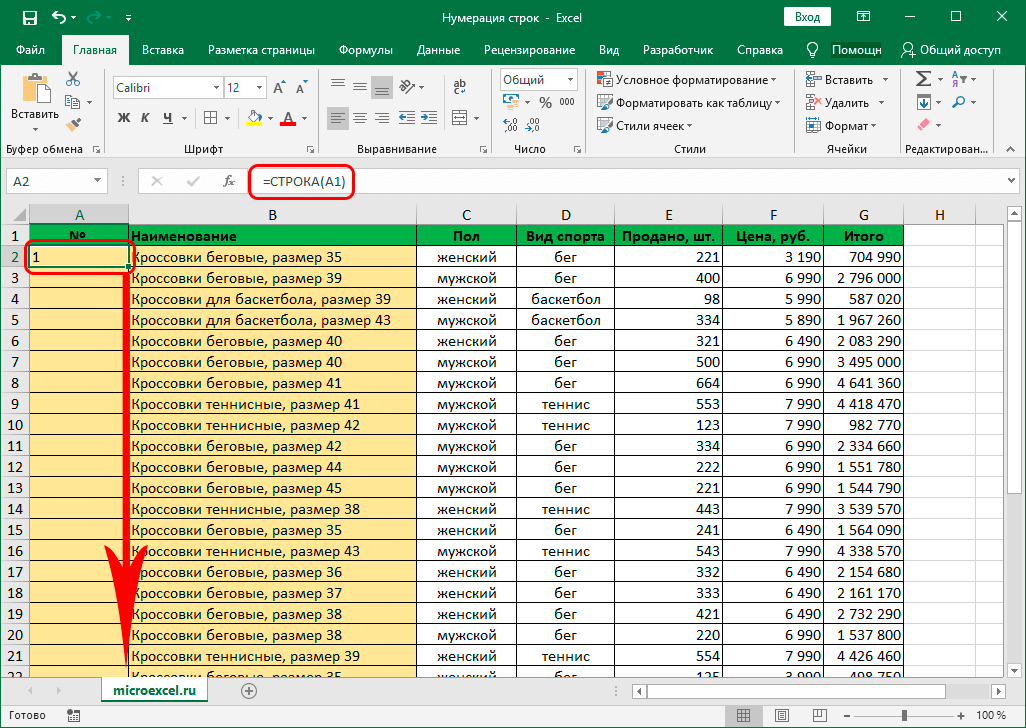Click Формат cells button

pyautogui.click(x=841, y=126)
